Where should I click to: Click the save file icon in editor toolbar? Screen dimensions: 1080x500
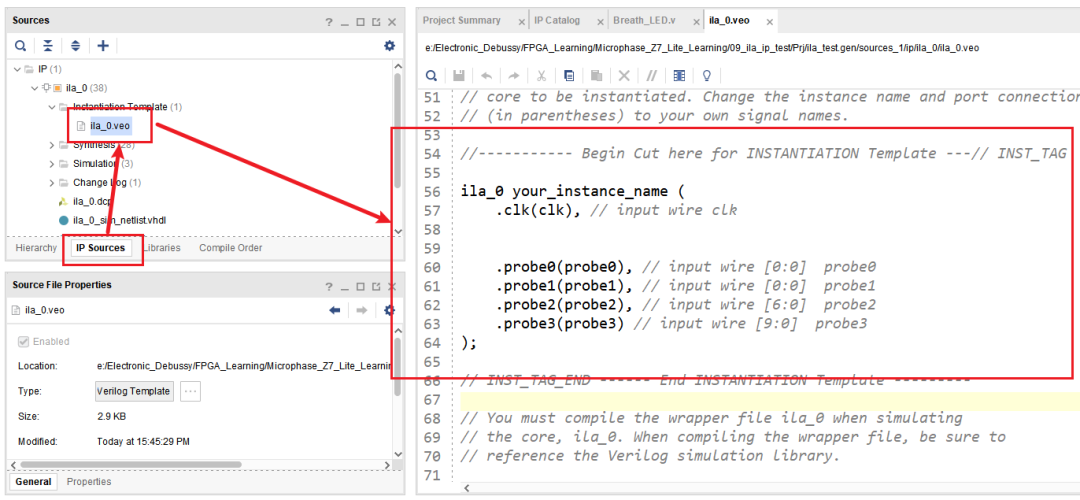459,75
